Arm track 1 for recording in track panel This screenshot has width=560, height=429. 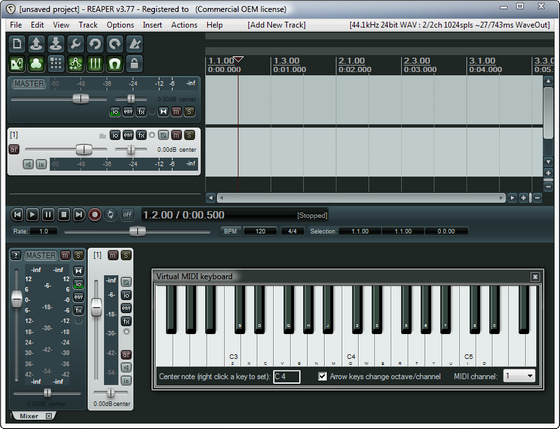pyautogui.click(x=14, y=149)
